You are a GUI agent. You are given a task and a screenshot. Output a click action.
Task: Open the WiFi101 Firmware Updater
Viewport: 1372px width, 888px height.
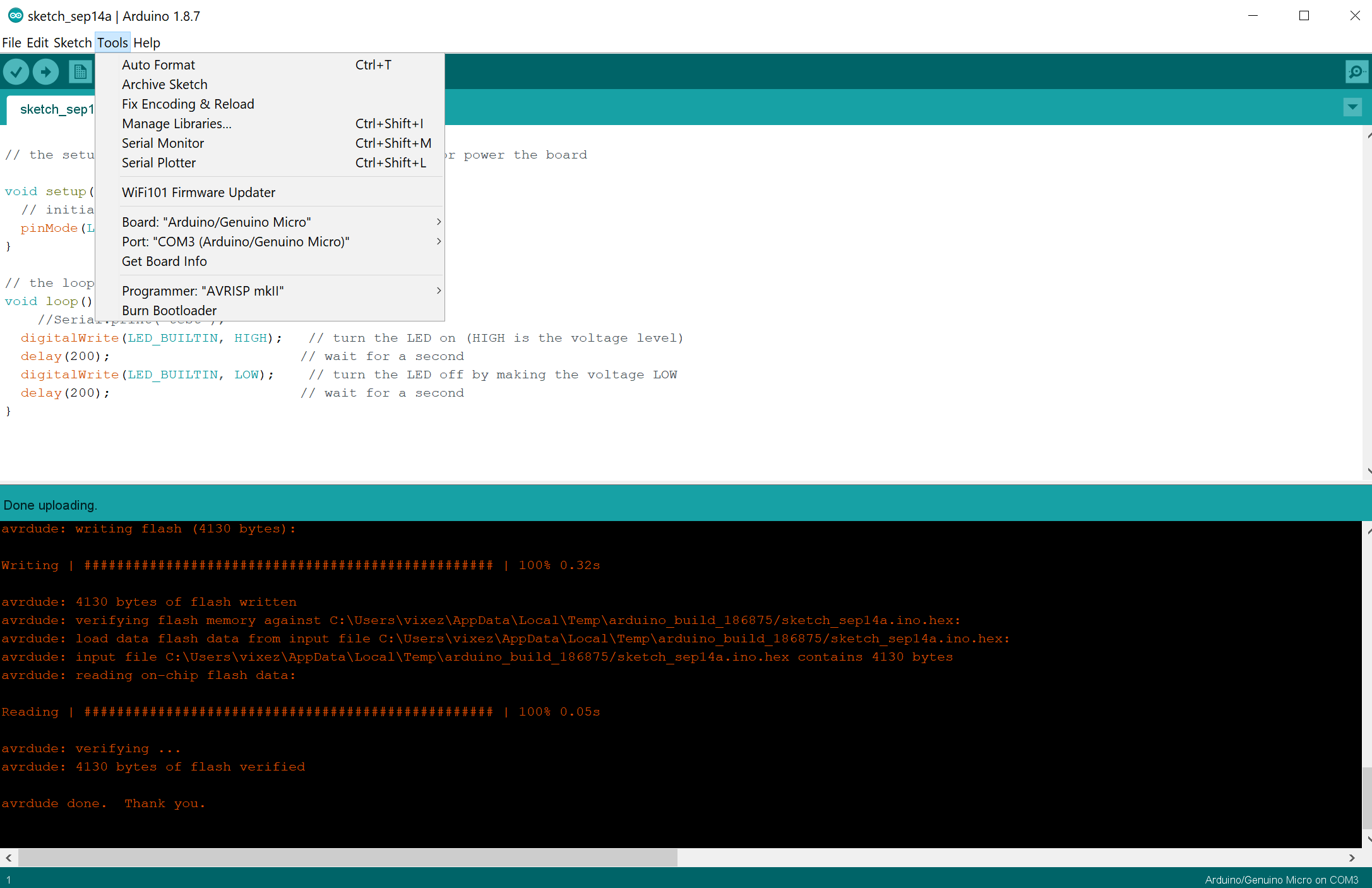click(198, 193)
